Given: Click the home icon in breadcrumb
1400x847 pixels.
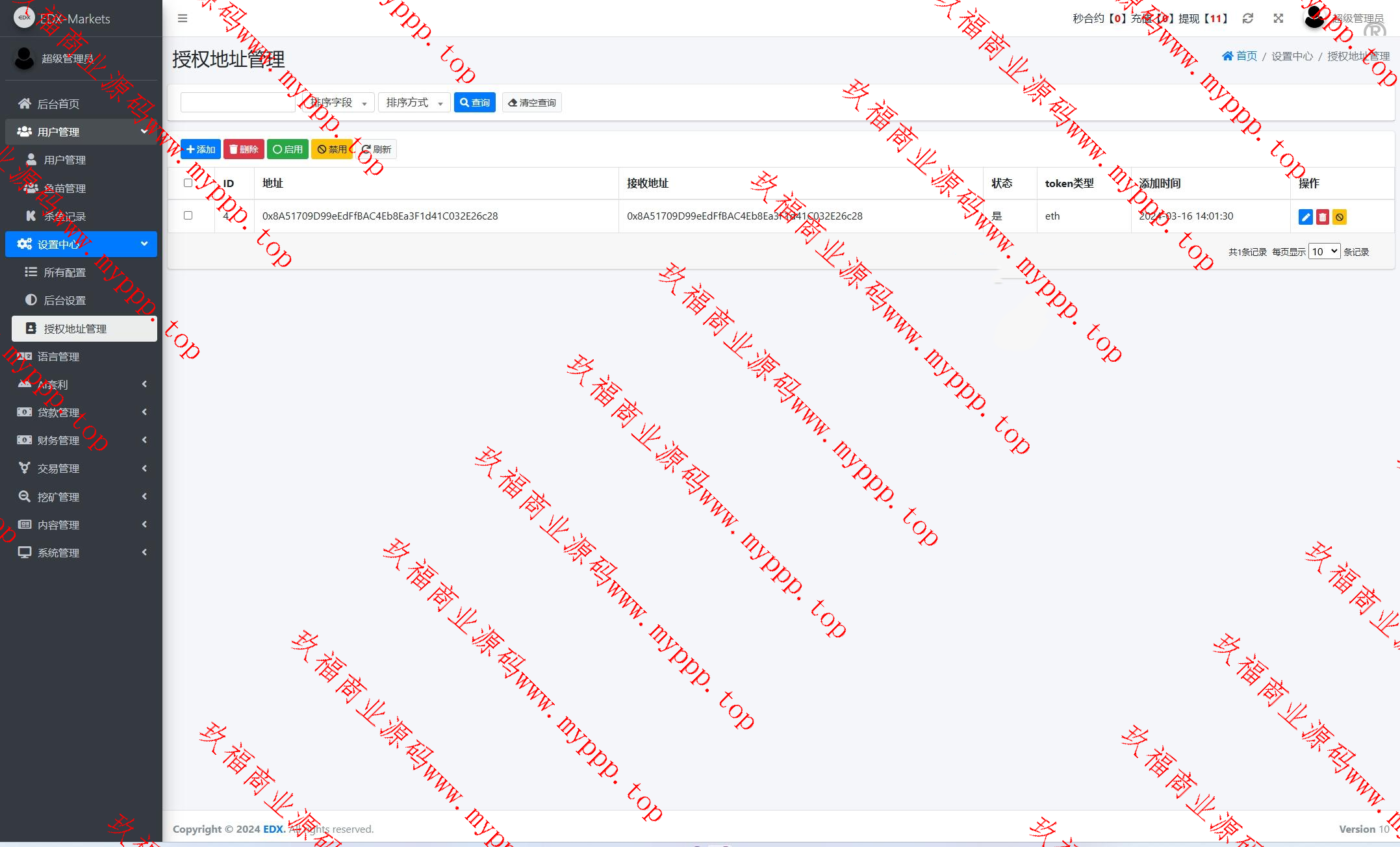Looking at the screenshot, I should (1227, 56).
